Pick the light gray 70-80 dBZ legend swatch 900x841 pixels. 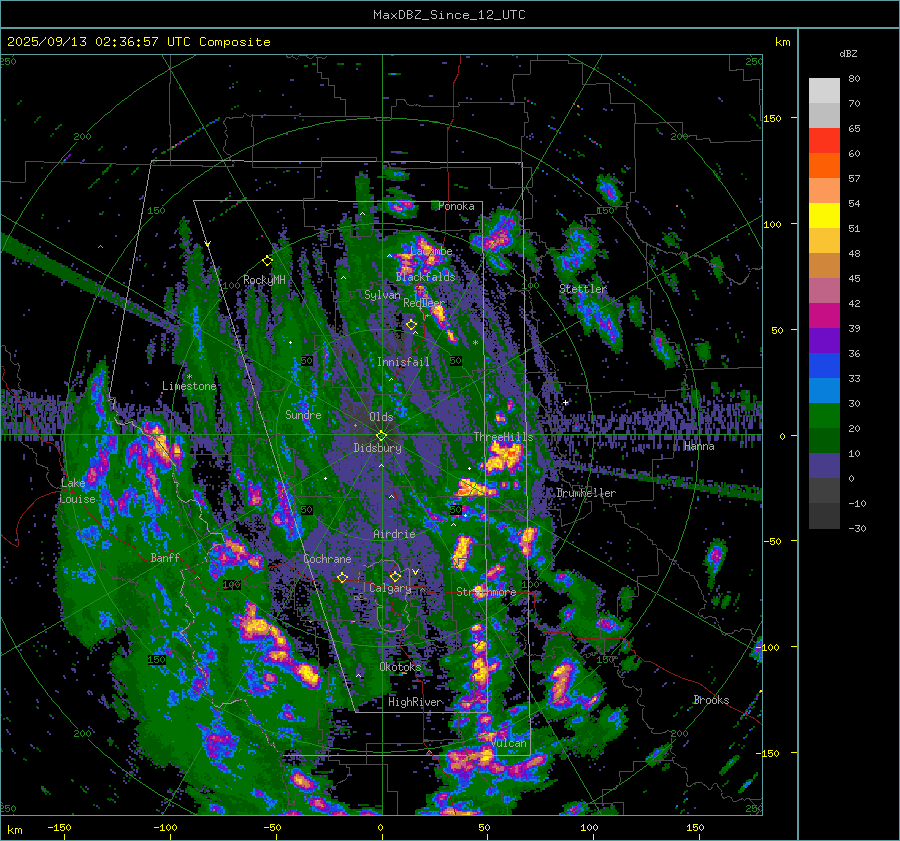tap(824, 91)
